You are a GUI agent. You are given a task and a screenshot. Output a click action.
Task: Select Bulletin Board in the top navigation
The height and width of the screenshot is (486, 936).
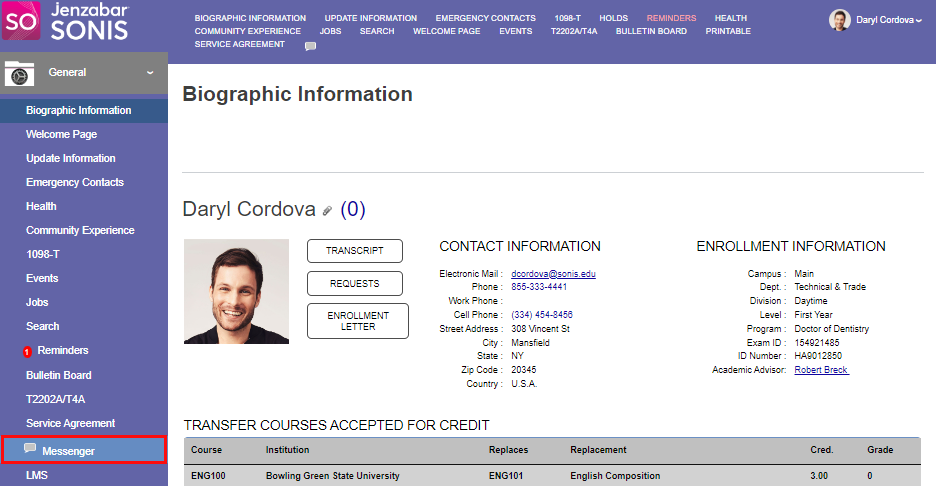[651, 31]
